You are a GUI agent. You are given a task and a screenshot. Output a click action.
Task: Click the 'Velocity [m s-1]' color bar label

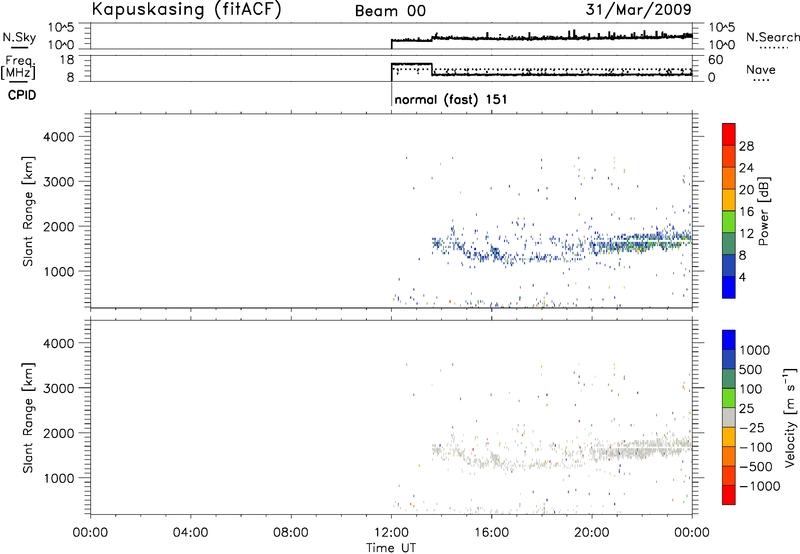click(x=789, y=417)
